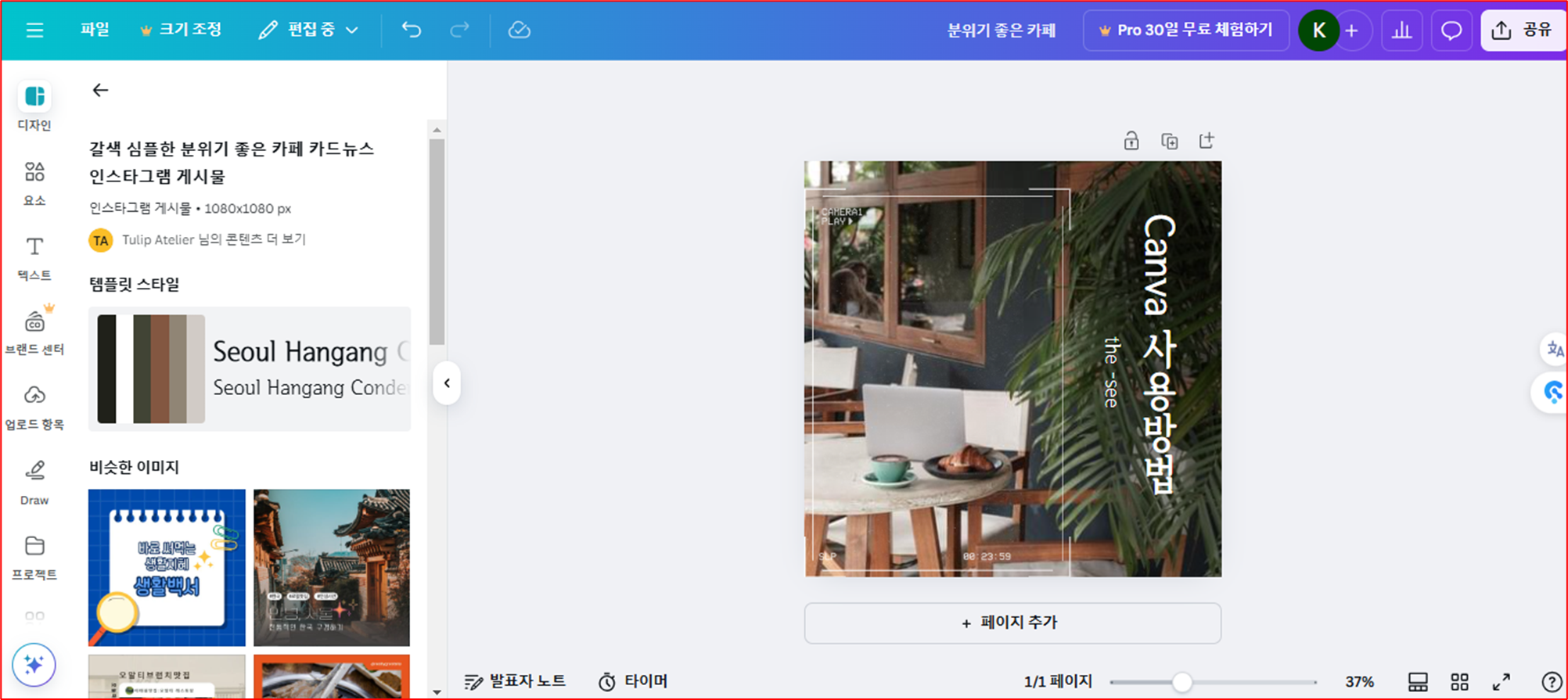Select the Korean hanok street template thumbnail
This screenshot has width=1568, height=700.
pos(332,568)
